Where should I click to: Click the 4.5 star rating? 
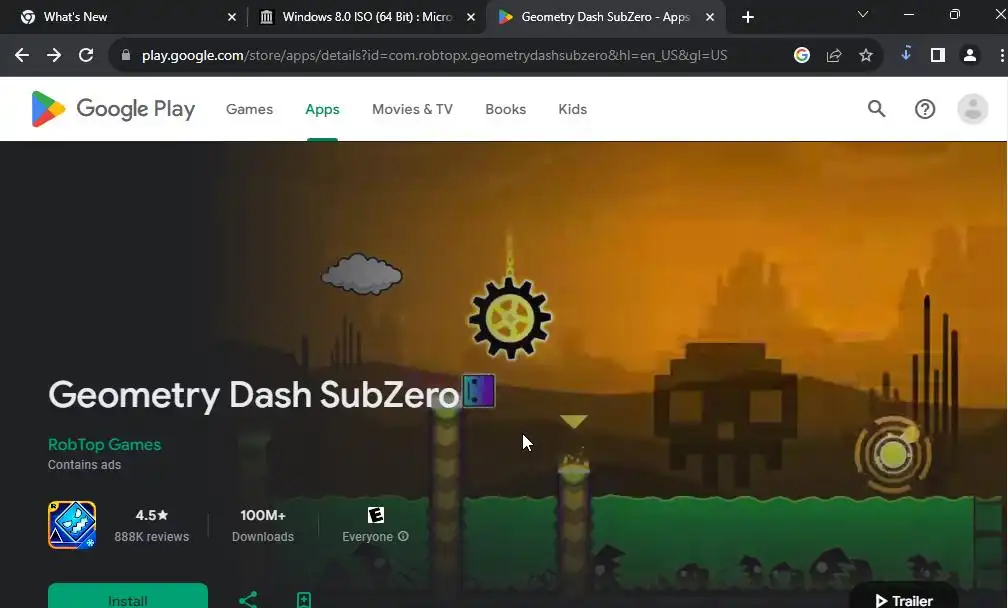(x=152, y=515)
